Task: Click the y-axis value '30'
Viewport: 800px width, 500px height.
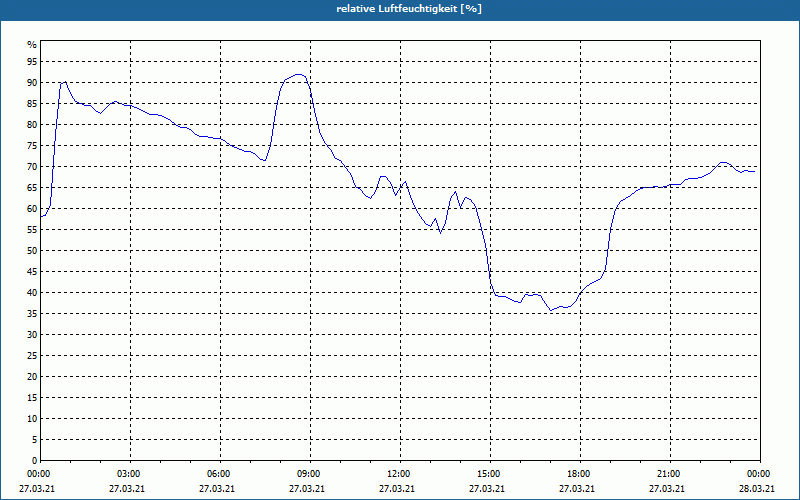Action: (32, 335)
